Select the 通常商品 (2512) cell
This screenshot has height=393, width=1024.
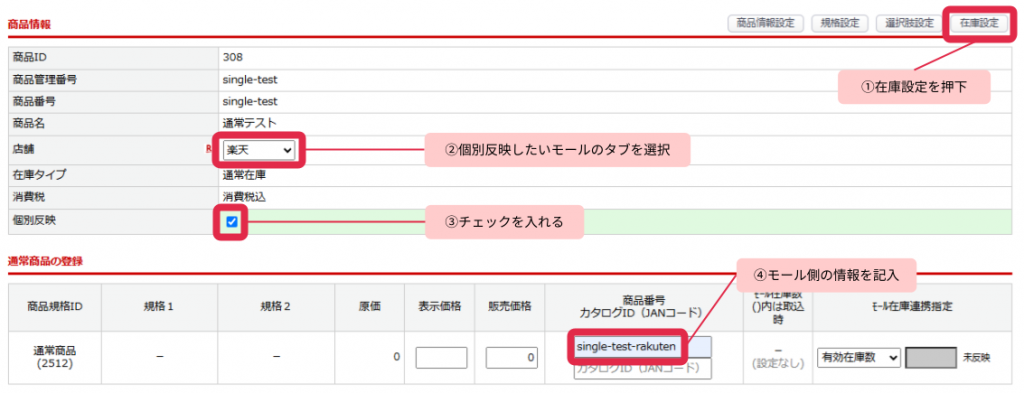click(x=55, y=357)
